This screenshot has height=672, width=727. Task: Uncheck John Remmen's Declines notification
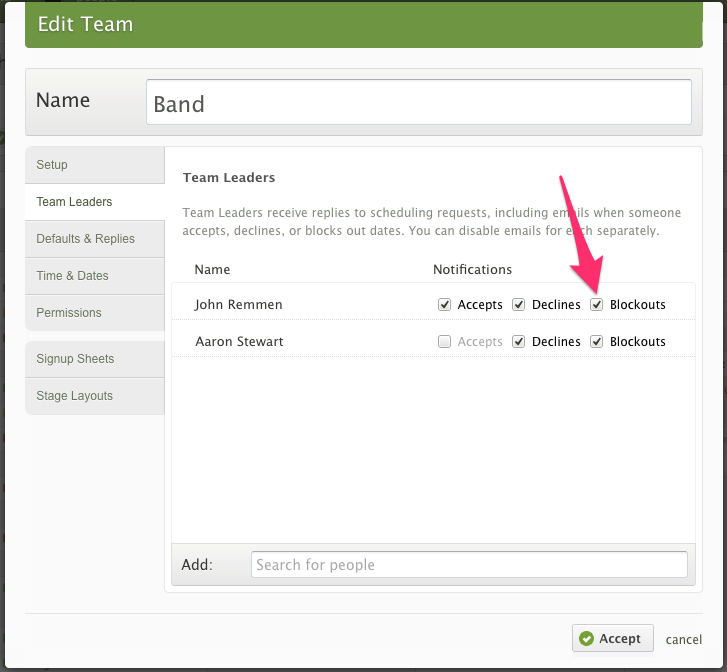click(519, 305)
